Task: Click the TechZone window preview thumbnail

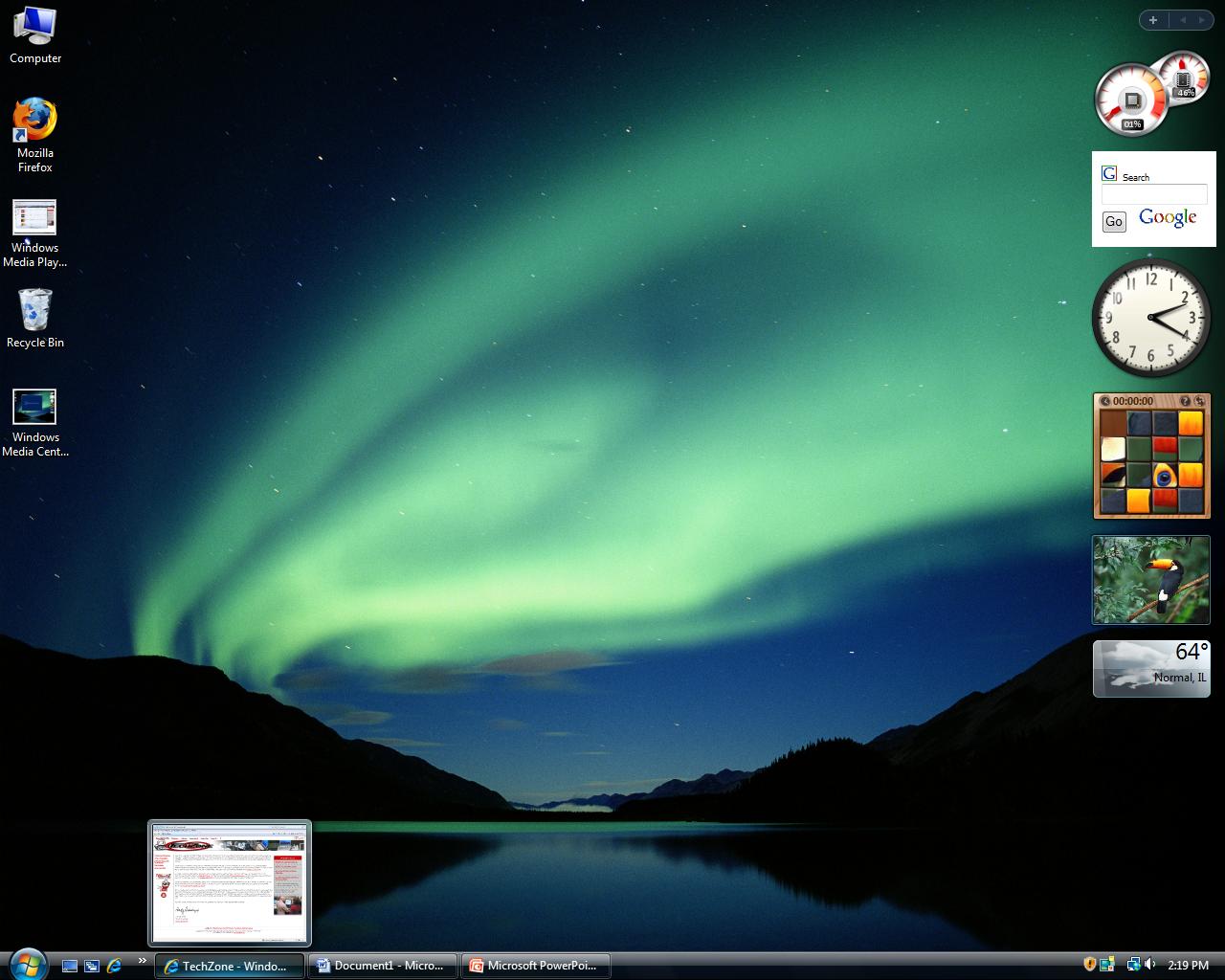Action: [230, 882]
